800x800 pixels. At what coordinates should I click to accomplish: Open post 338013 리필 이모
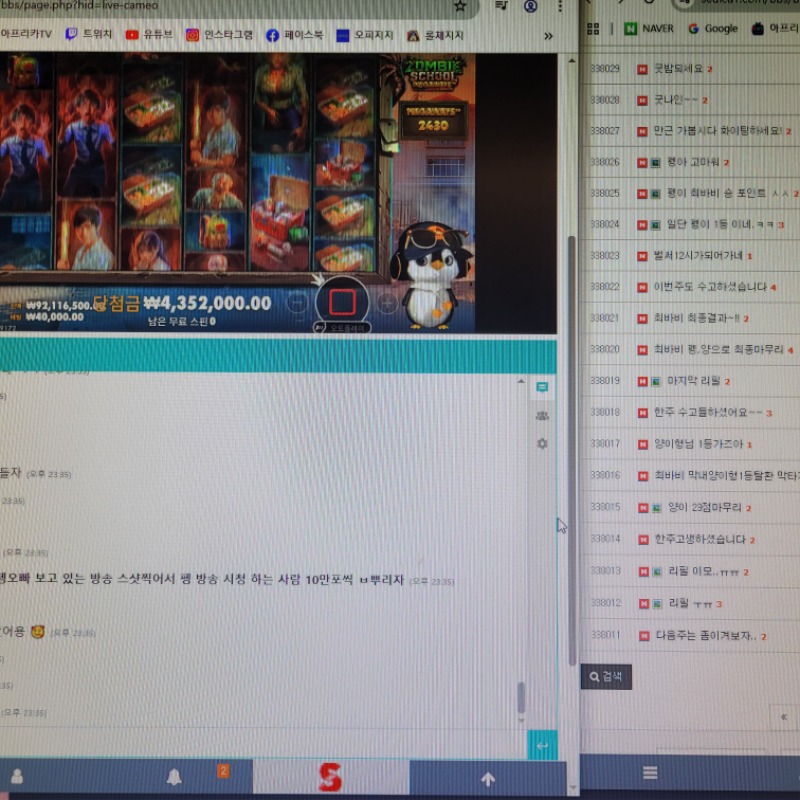click(704, 571)
